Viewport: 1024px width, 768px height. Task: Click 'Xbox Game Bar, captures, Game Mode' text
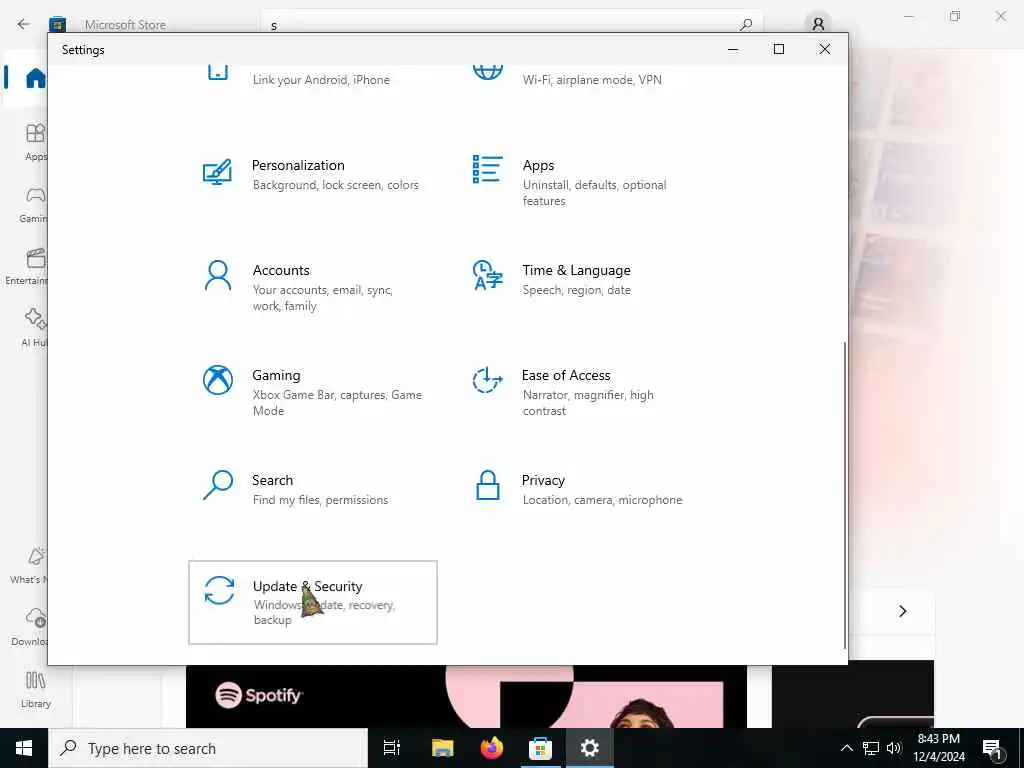tap(337, 402)
